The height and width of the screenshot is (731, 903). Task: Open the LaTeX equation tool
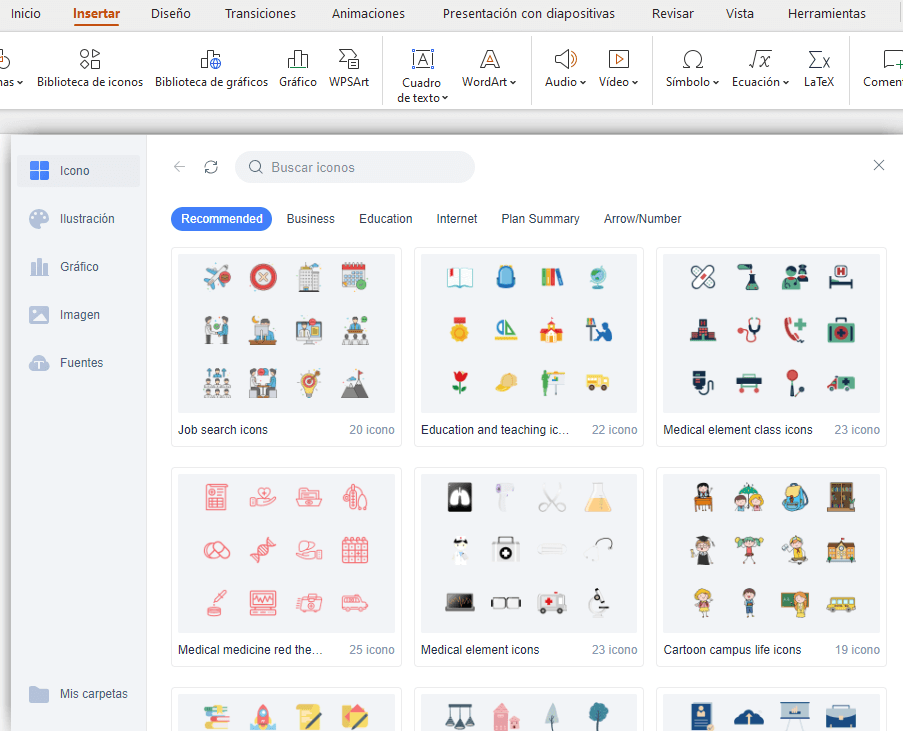819,69
